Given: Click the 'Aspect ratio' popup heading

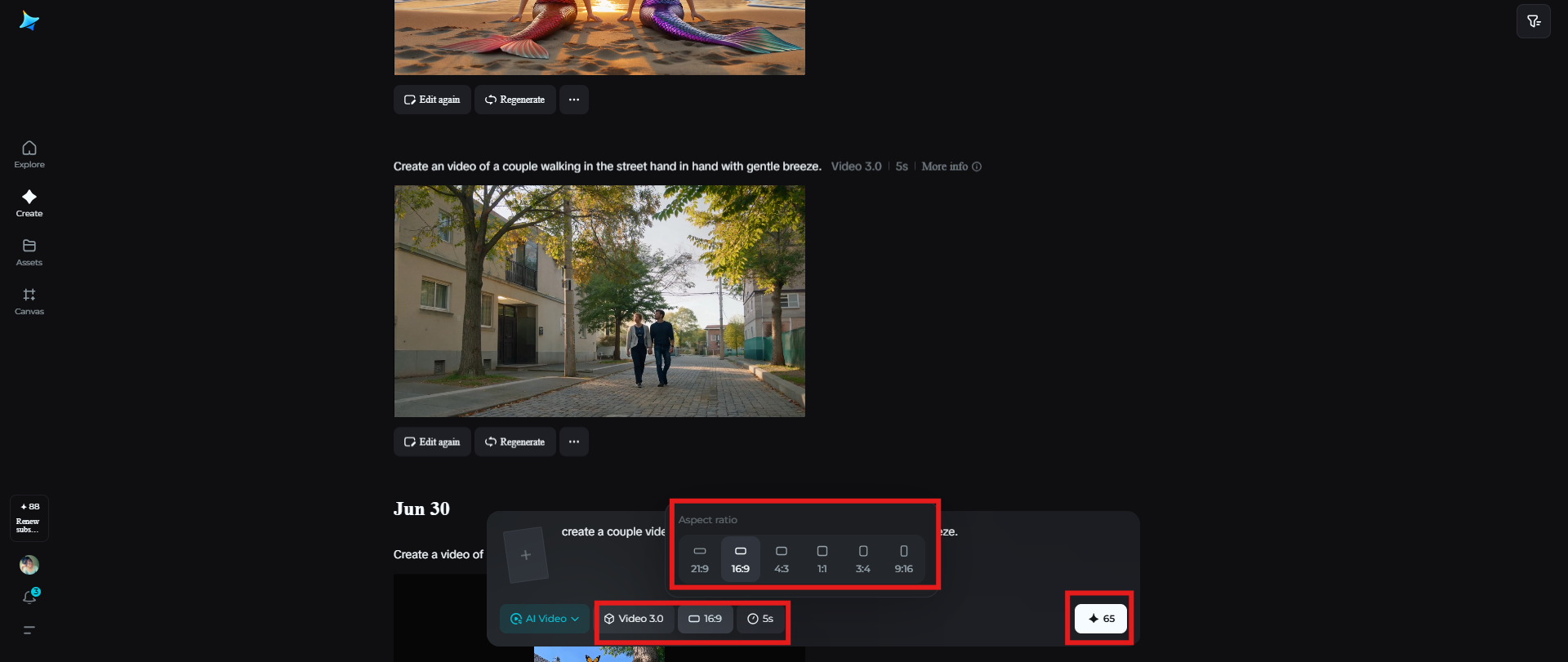Looking at the screenshot, I should [708, 520].
